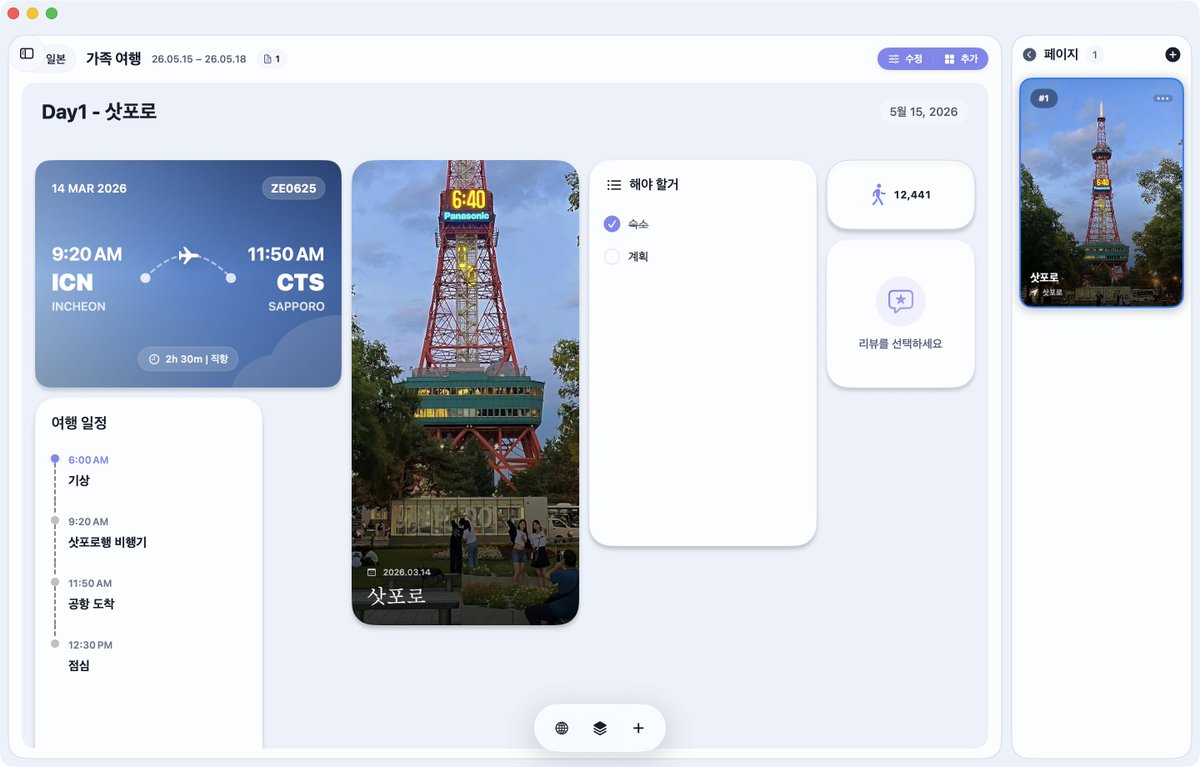This screenshot has height=767, width=1200.
Task: Open the Sapporo tower photo card
Action: pyautogui.click(x=465, y=393)
